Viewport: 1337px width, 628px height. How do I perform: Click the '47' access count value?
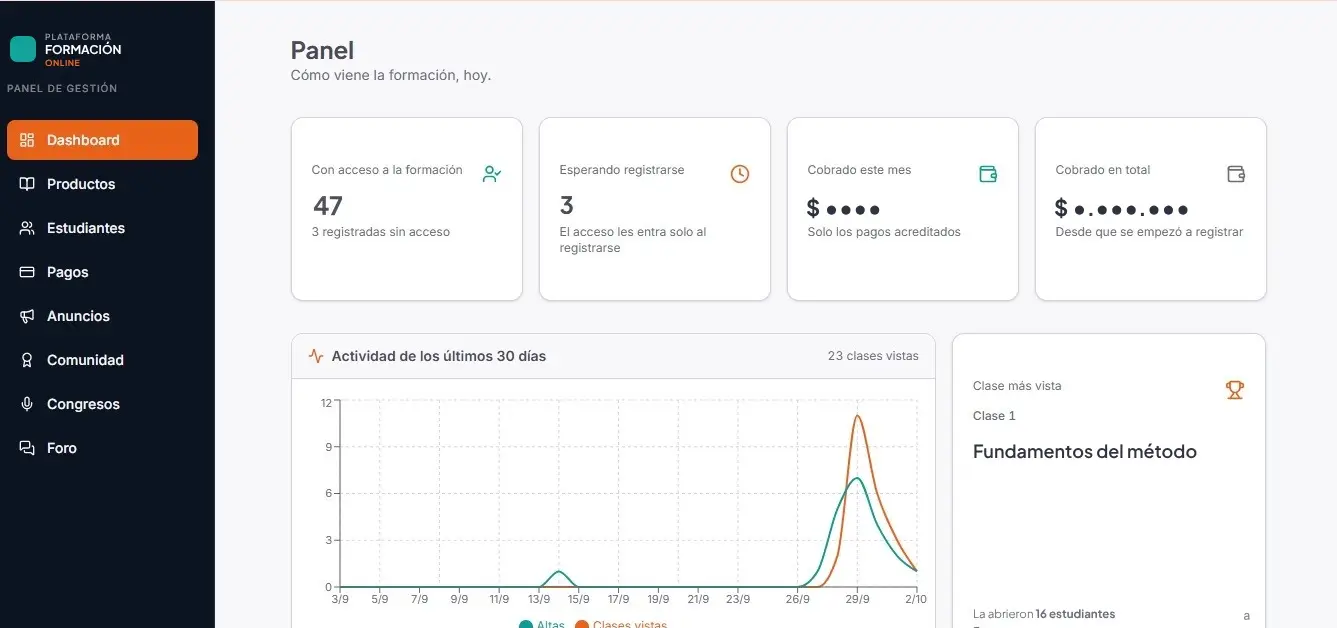328,206
